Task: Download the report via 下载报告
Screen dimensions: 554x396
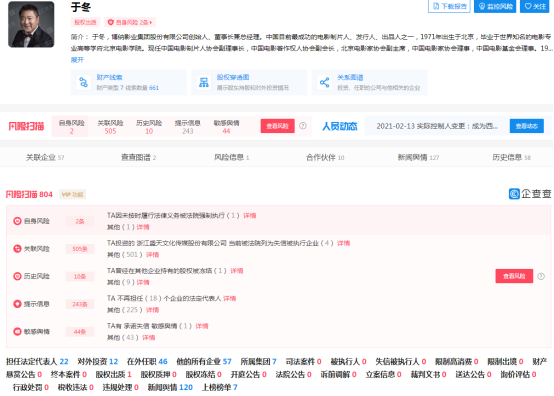Action: click(x=449, y=6)
